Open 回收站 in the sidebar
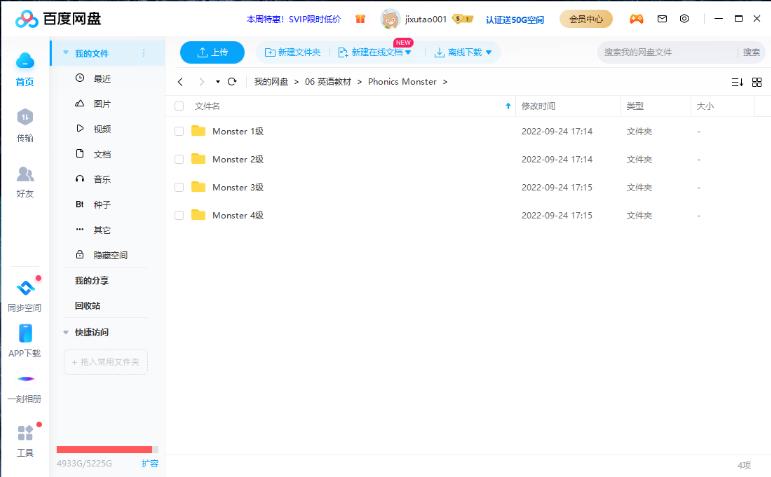Image resolution: width=771 pixels, height=477 pixels. (88, 305)
